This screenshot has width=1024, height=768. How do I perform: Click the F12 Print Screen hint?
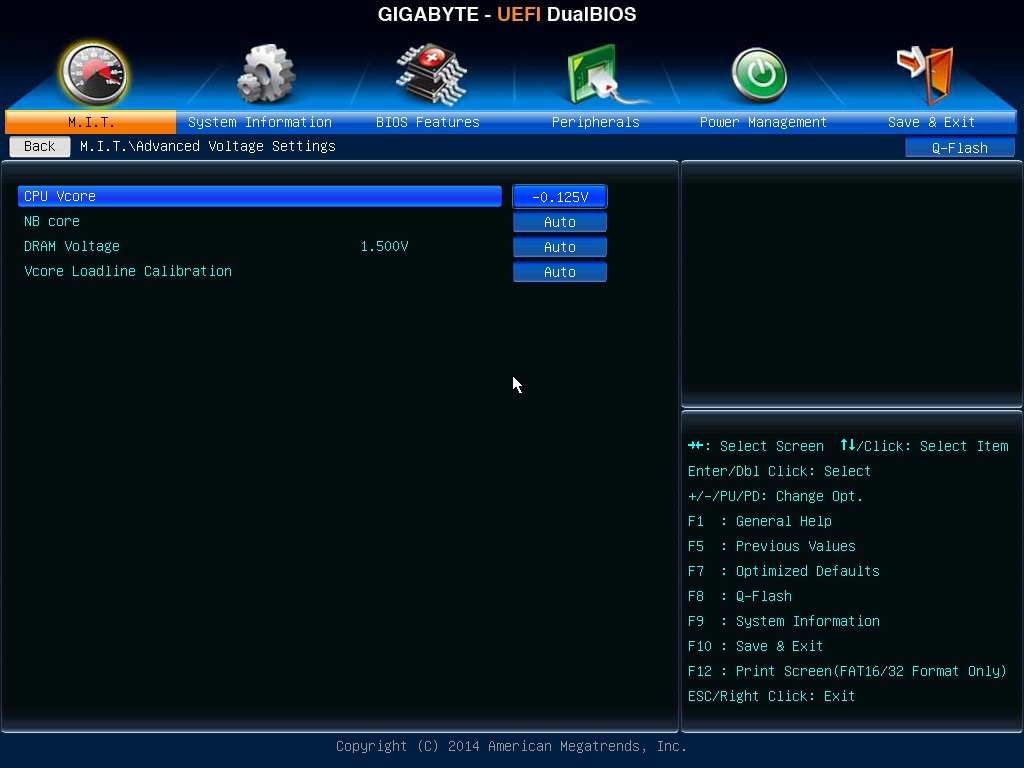pyautogui.click(x=847, y=671)
